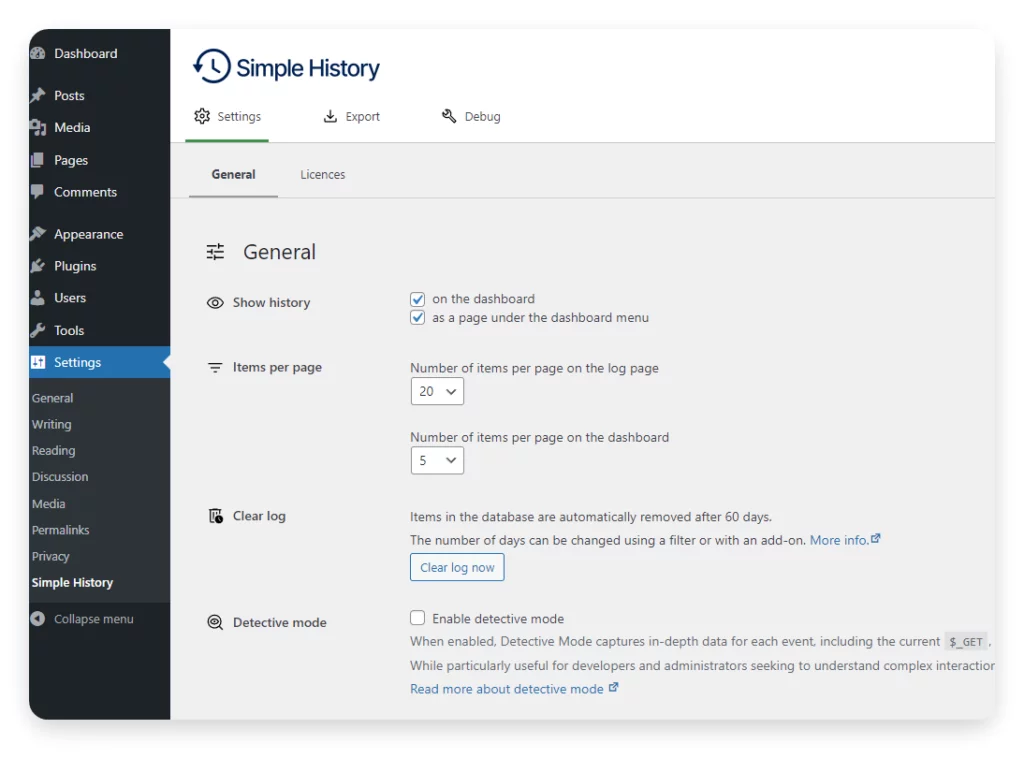Click the Settings sliders icon in sidebar
The width and height of the screenshot is (1024, 758).
pyautogui.click(x=38, y=362)
